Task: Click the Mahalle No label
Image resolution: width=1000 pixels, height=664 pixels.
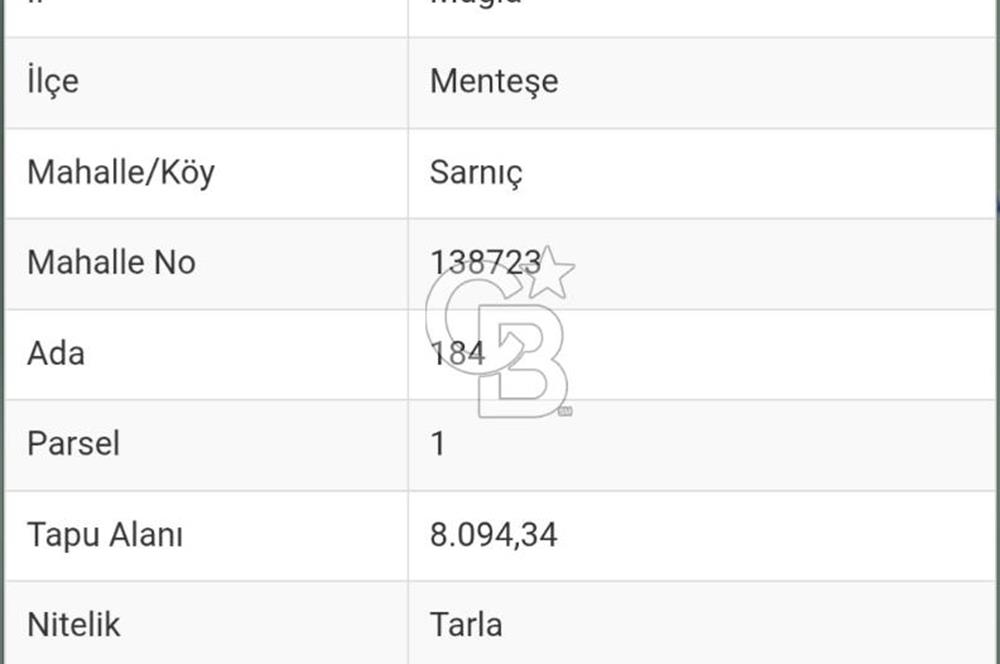Action: point(111,262)
